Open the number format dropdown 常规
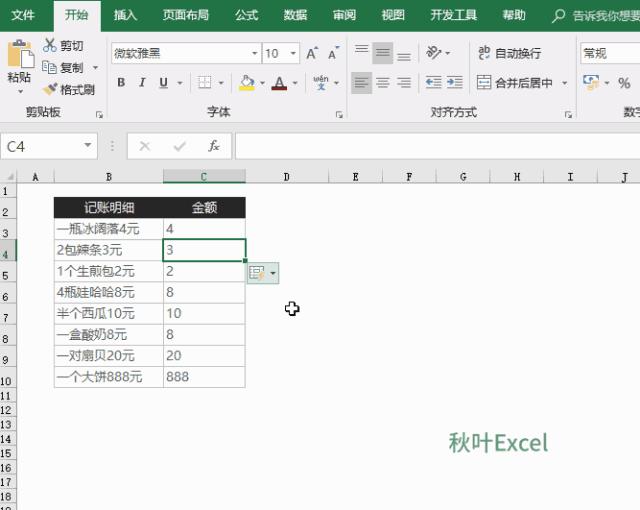The image size is (640, 510). tap(610, 53)
